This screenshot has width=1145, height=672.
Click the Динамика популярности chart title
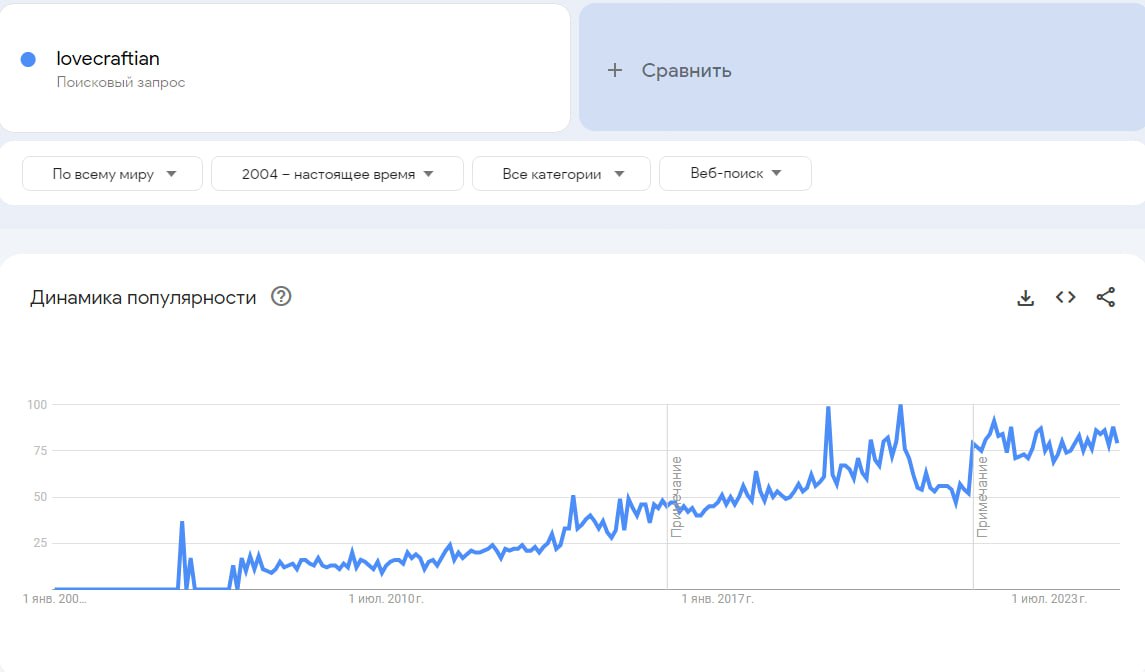tap(143, 297)
